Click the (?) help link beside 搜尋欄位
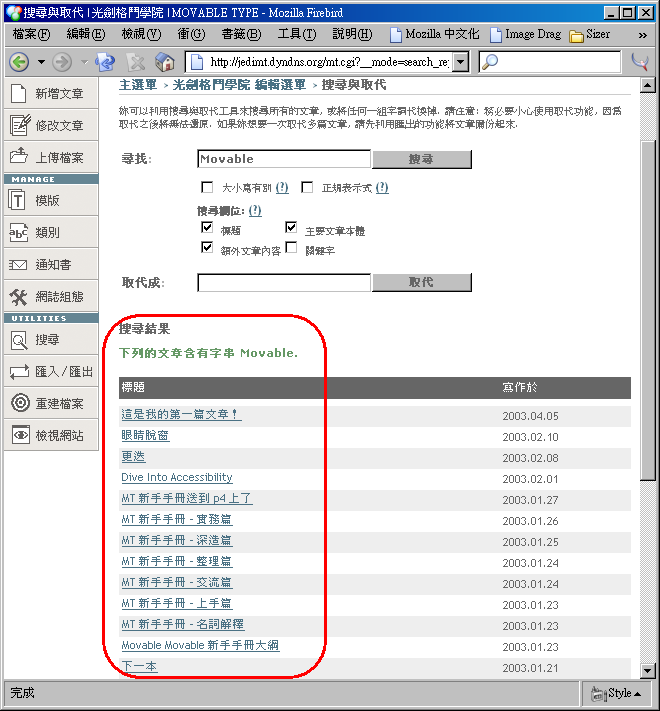The height and width of the screenshot is (711, 660). point(255,210)
